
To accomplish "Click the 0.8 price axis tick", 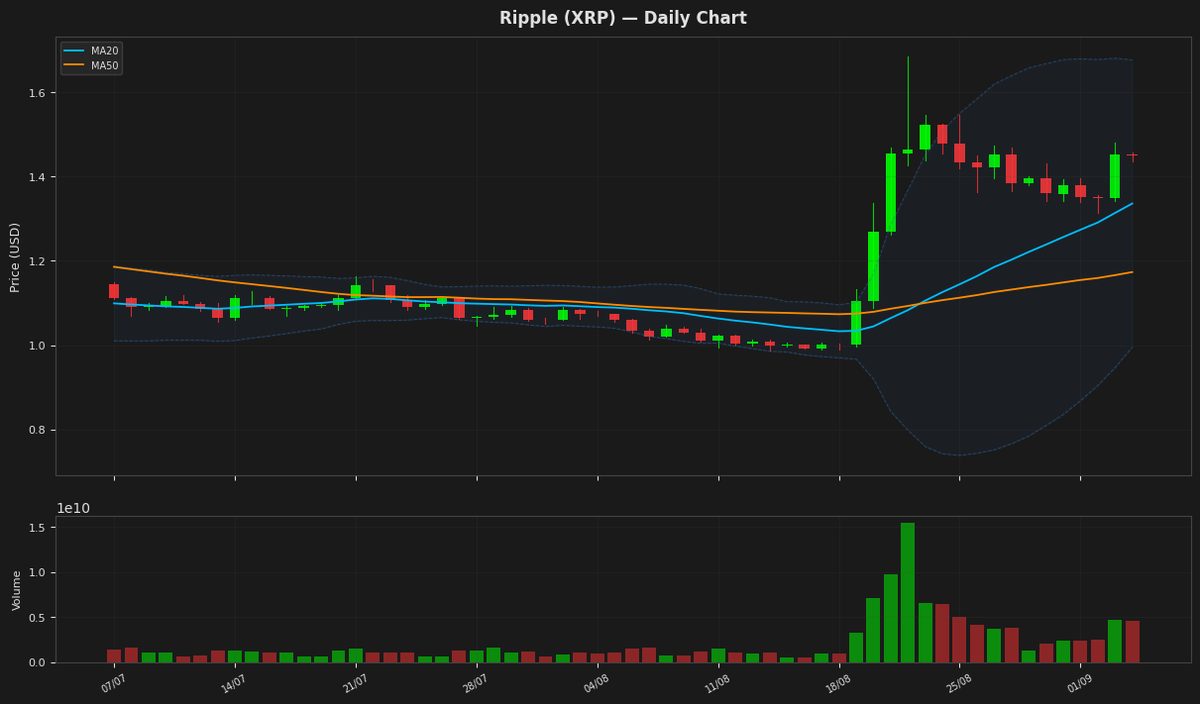I will [x=38, y=430].
